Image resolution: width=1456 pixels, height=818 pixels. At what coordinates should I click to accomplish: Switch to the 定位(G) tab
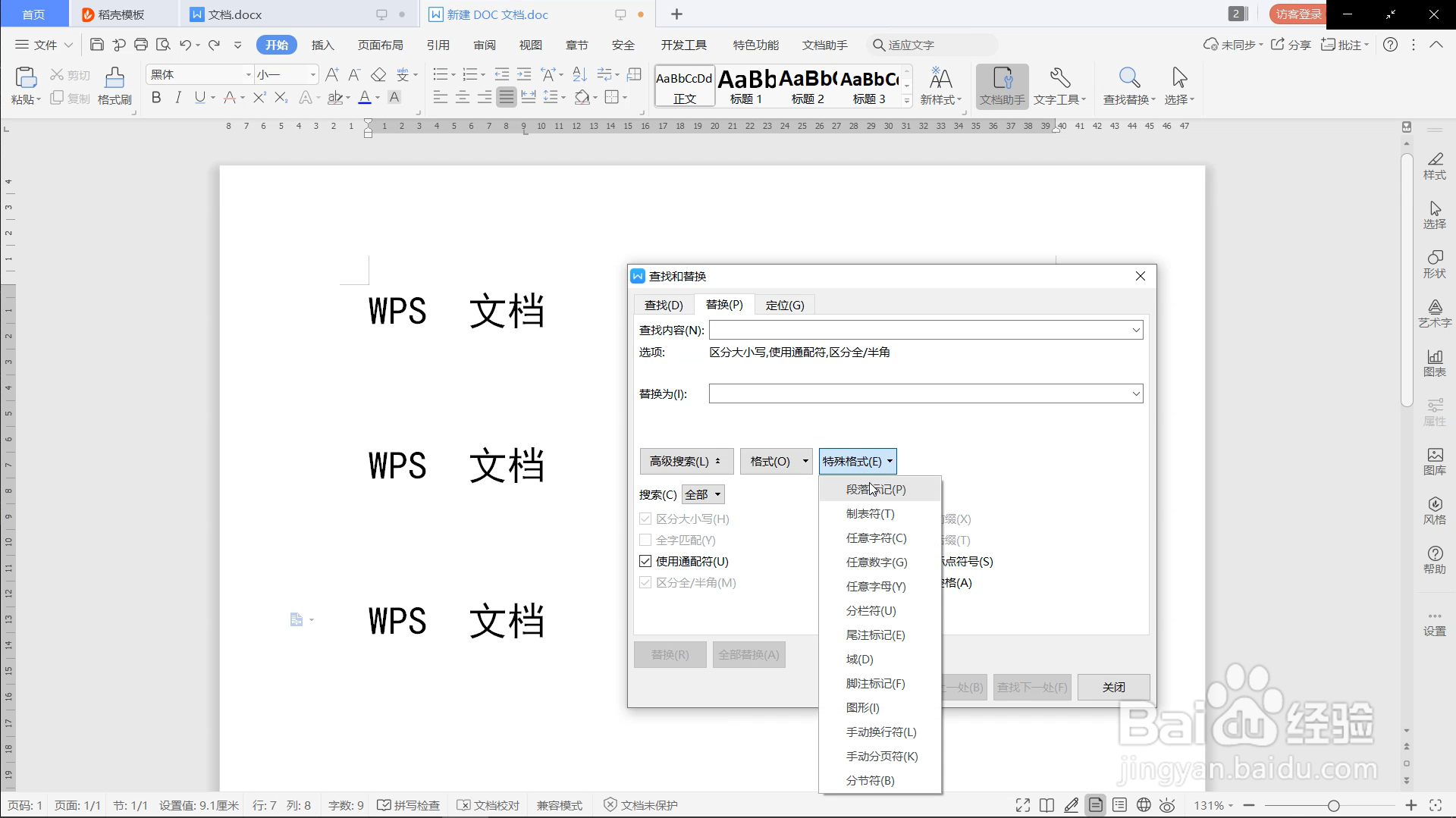point(786,304)
